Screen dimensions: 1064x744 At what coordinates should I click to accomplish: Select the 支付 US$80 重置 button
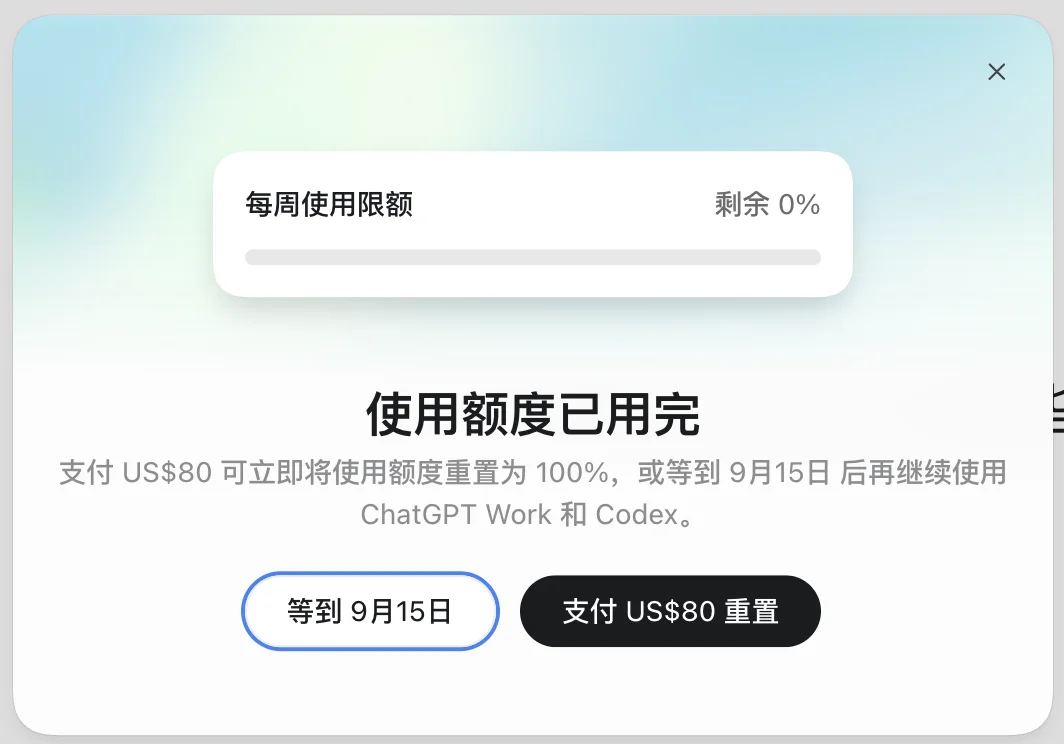tap(670, 611)
